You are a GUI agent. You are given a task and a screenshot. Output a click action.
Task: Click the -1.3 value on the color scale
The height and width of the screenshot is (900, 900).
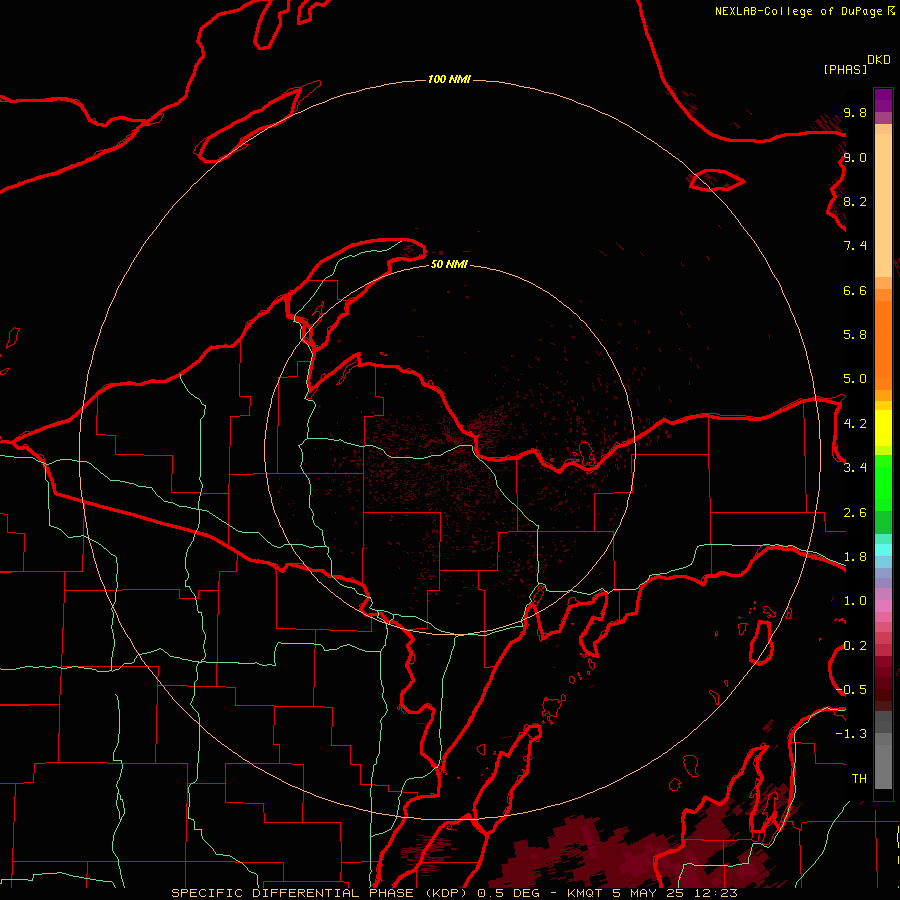click(x=852, y=734)
